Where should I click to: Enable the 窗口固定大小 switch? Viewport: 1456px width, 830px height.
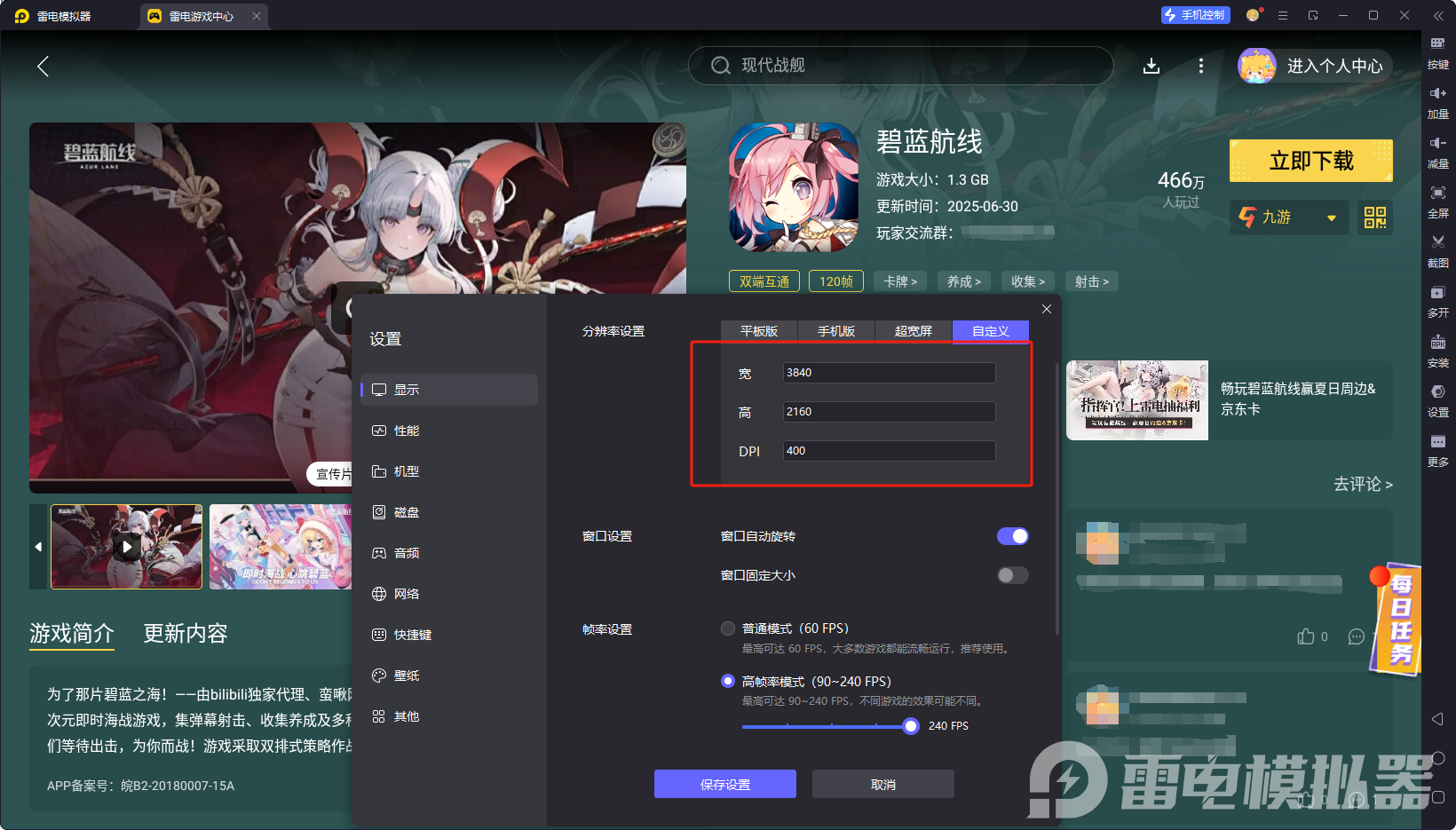click(1013, 575)
